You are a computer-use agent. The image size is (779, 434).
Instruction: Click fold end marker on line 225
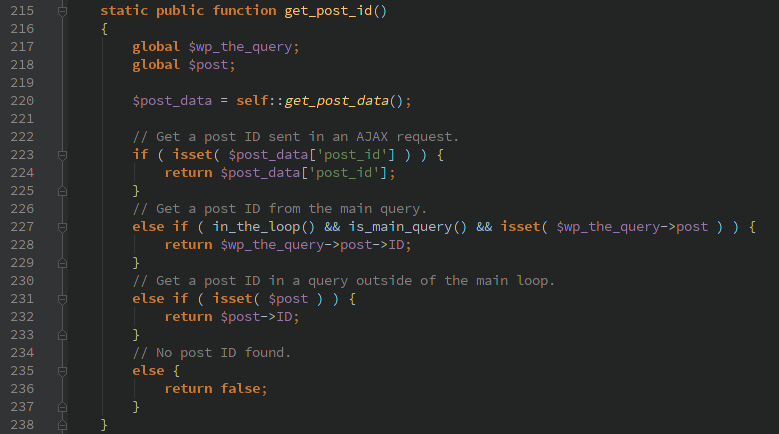(62, 191)
